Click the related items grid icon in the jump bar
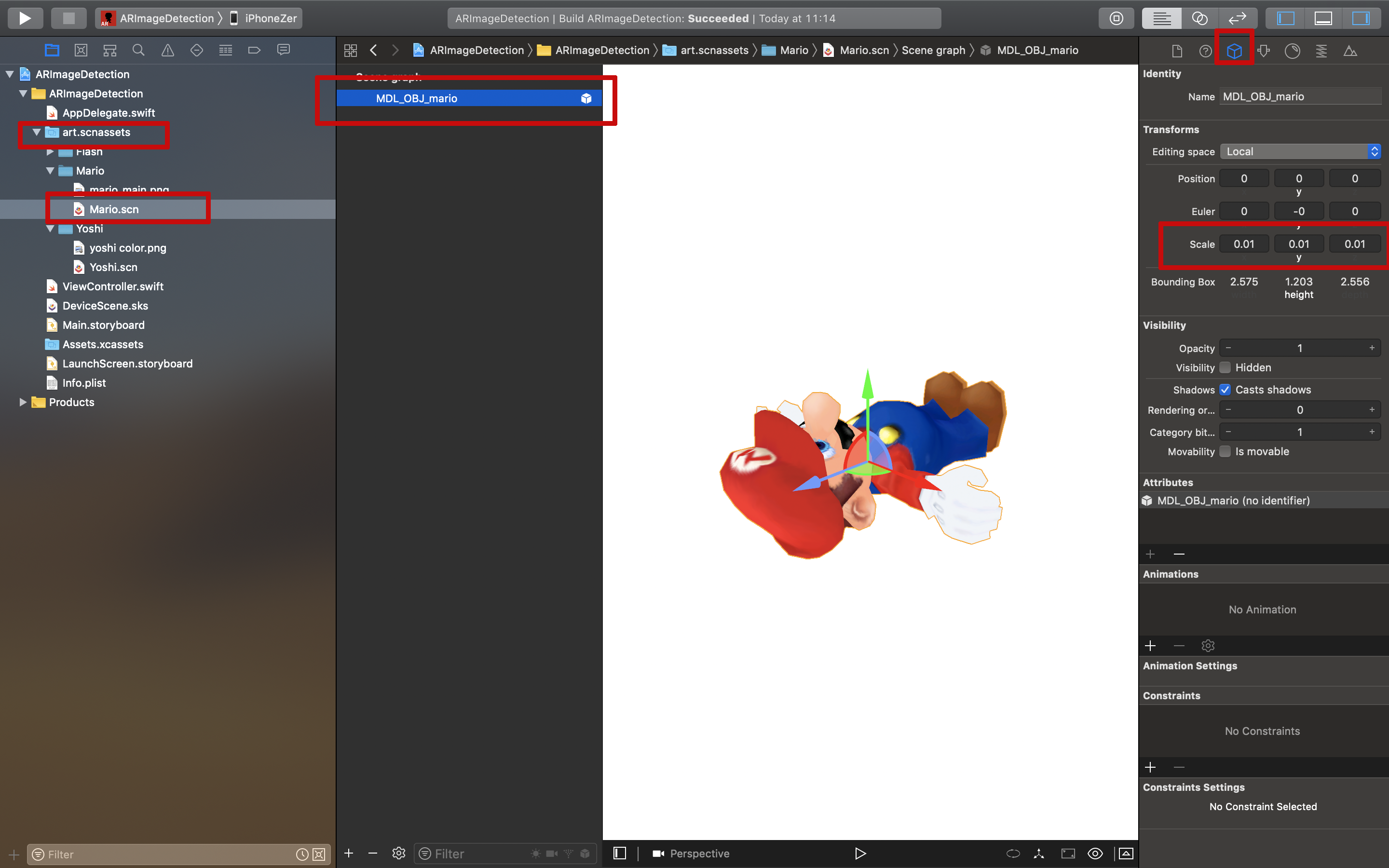Viewport: 1389px width, 868px height. click(351, 51)
